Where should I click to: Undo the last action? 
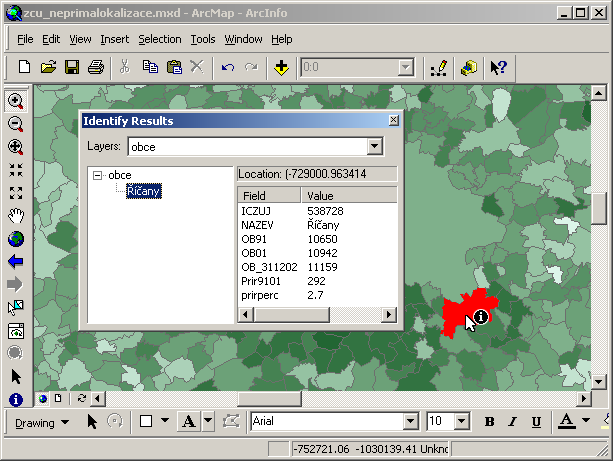[x=228, y=67]
